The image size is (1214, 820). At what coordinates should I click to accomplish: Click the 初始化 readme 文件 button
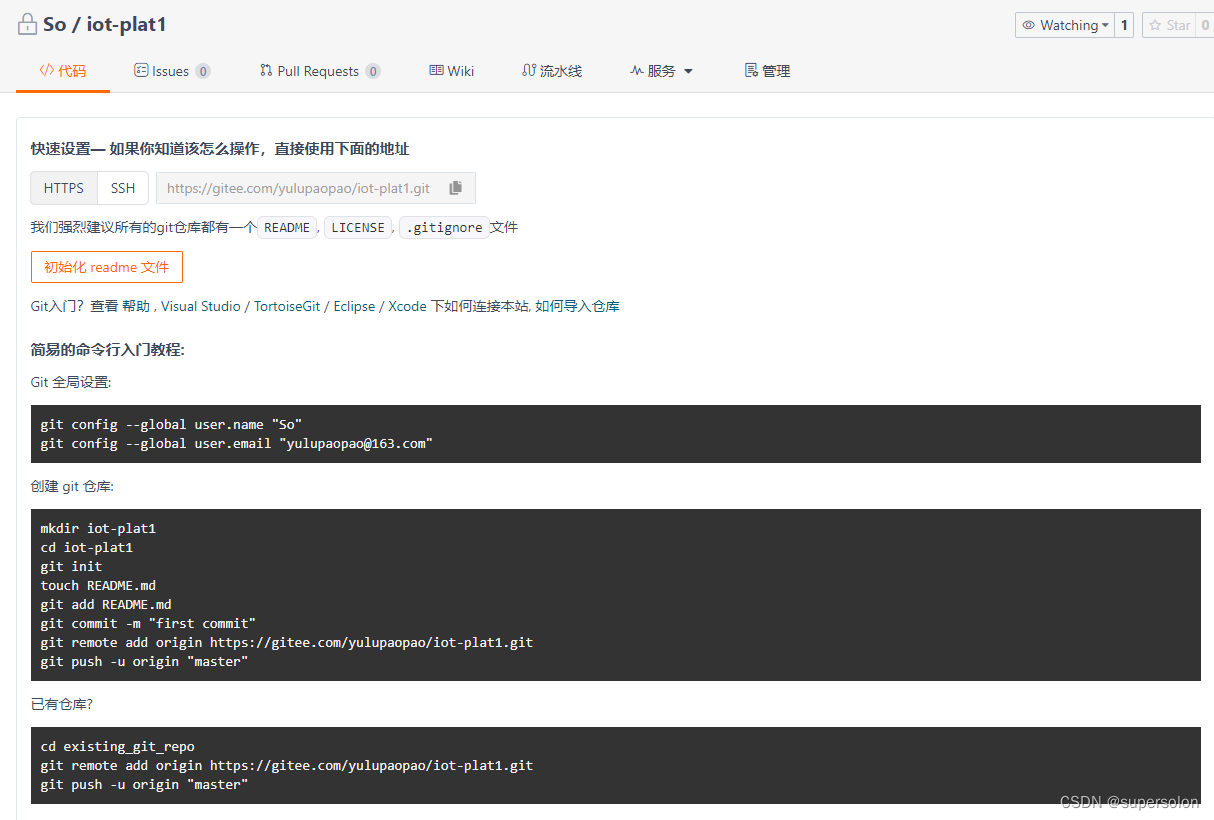point(106,267)
